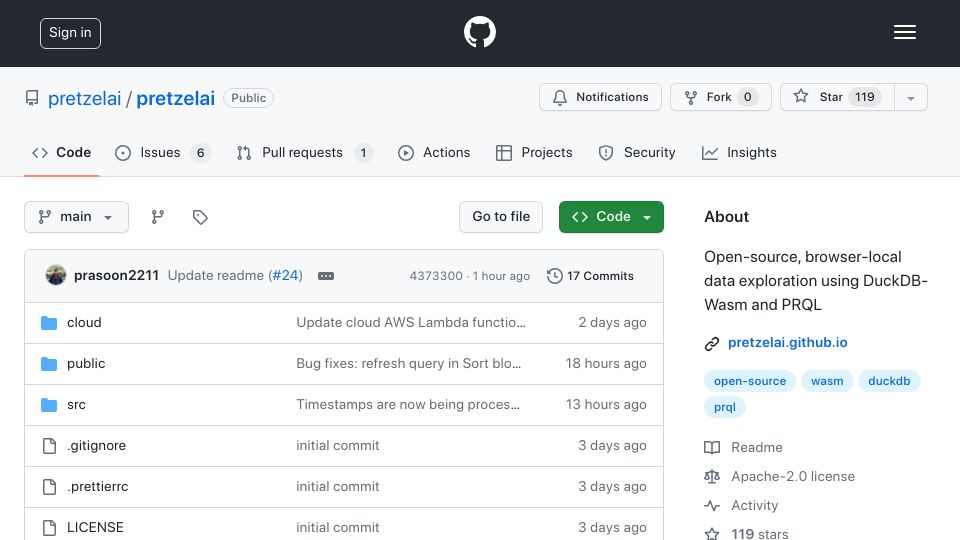The image size is (960, 540).
Task: Open the .prettierrc file
Action: 98,487
